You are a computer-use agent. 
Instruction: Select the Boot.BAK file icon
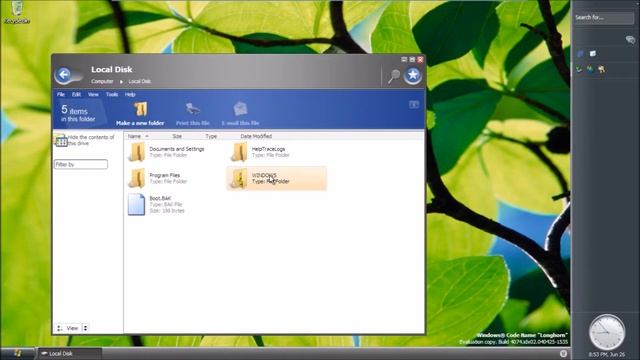(136, 204)
